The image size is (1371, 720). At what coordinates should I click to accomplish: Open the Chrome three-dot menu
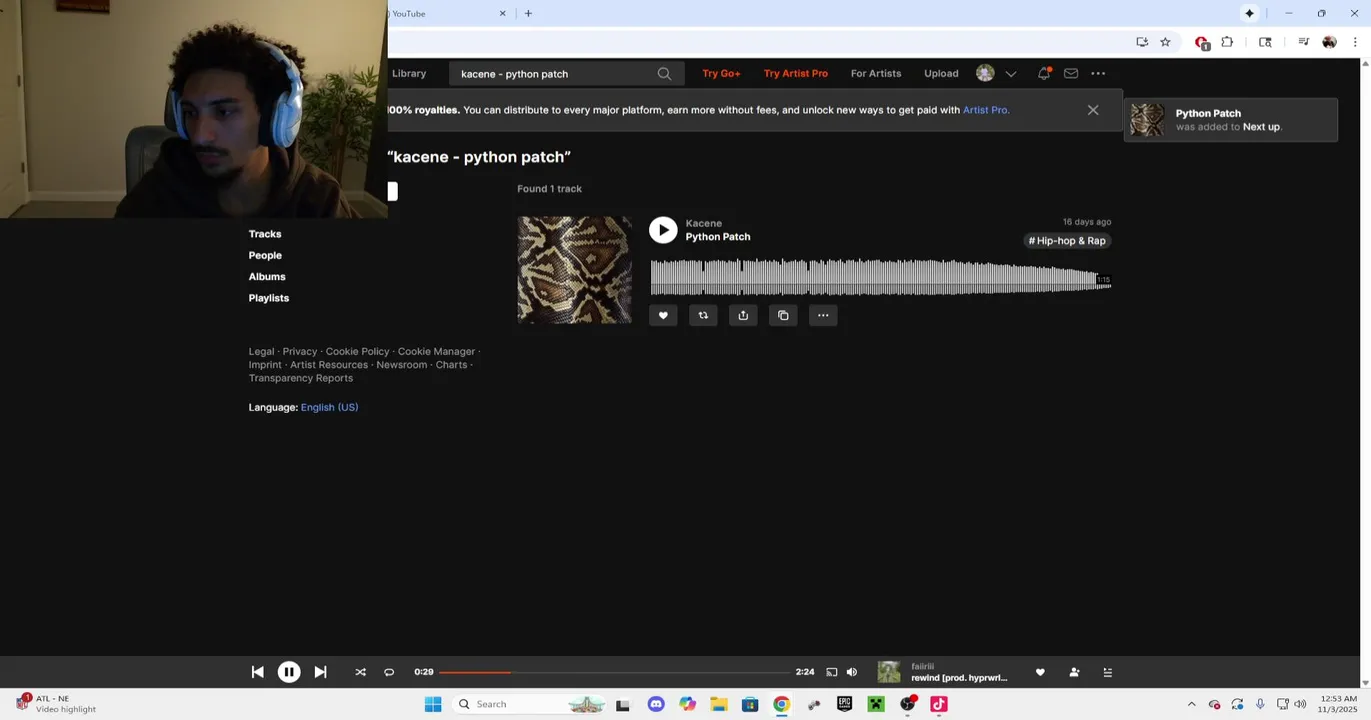[1355, 42]
